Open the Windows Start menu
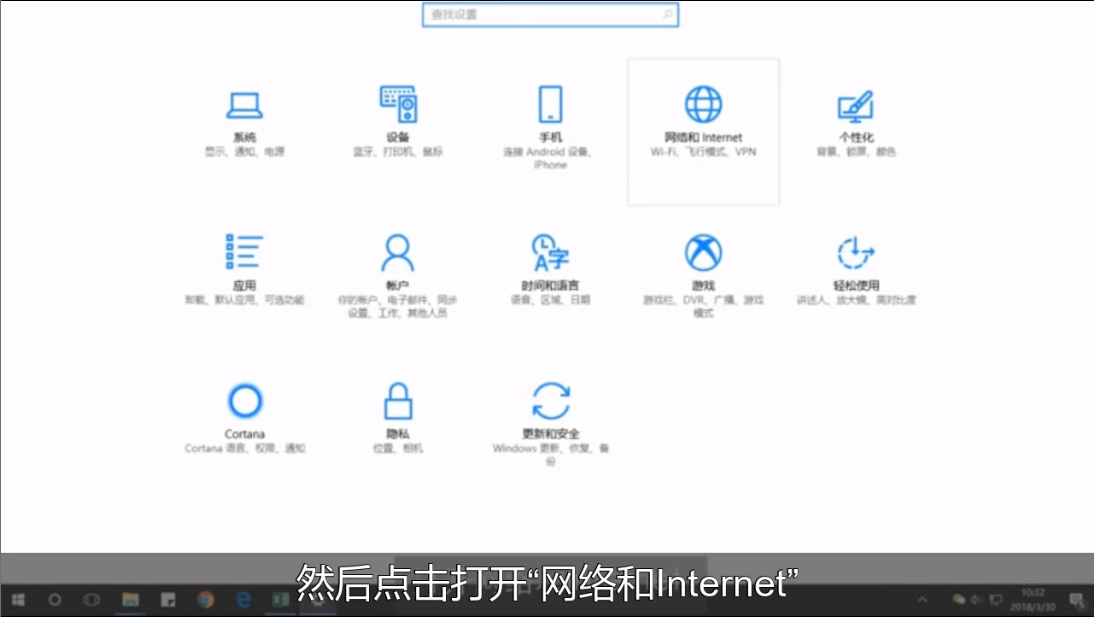Image resolution: width=1094 pixels, height=617 pixels. [18, 600]
